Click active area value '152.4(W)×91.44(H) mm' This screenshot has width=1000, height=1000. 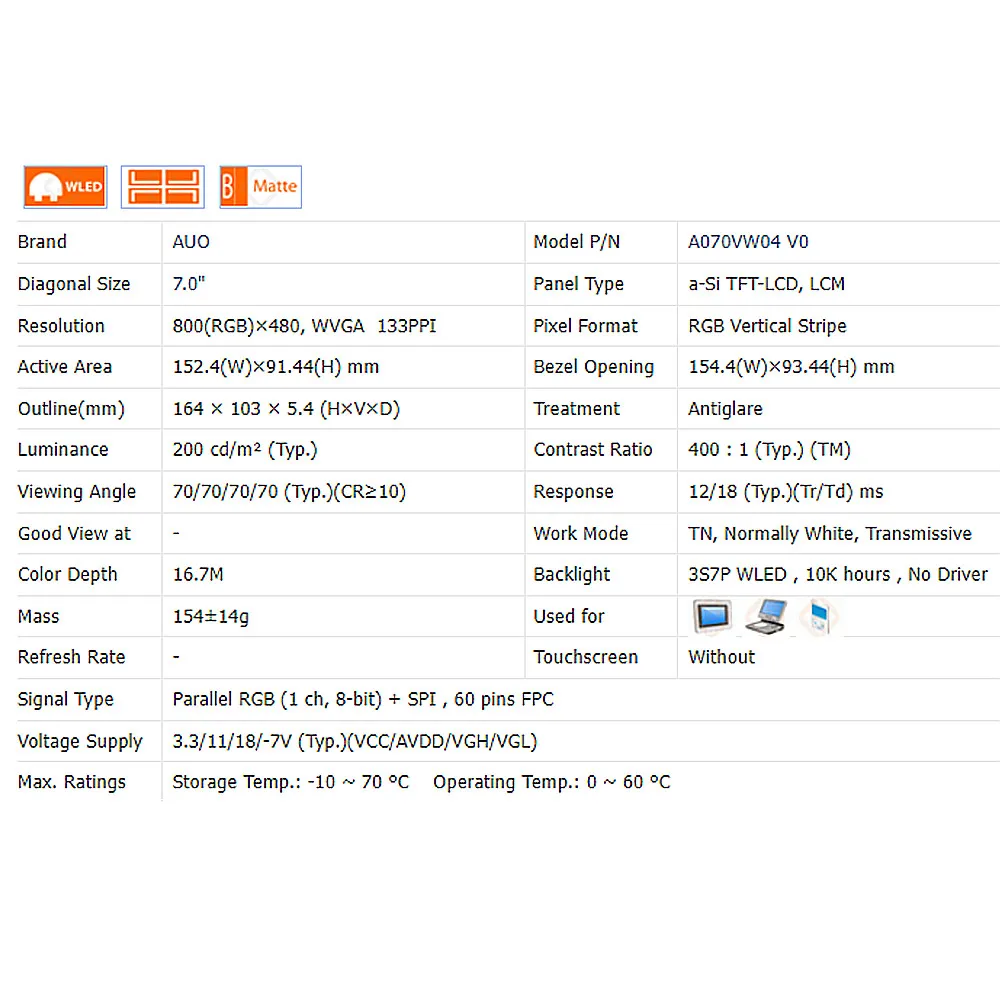pos(276,367)
